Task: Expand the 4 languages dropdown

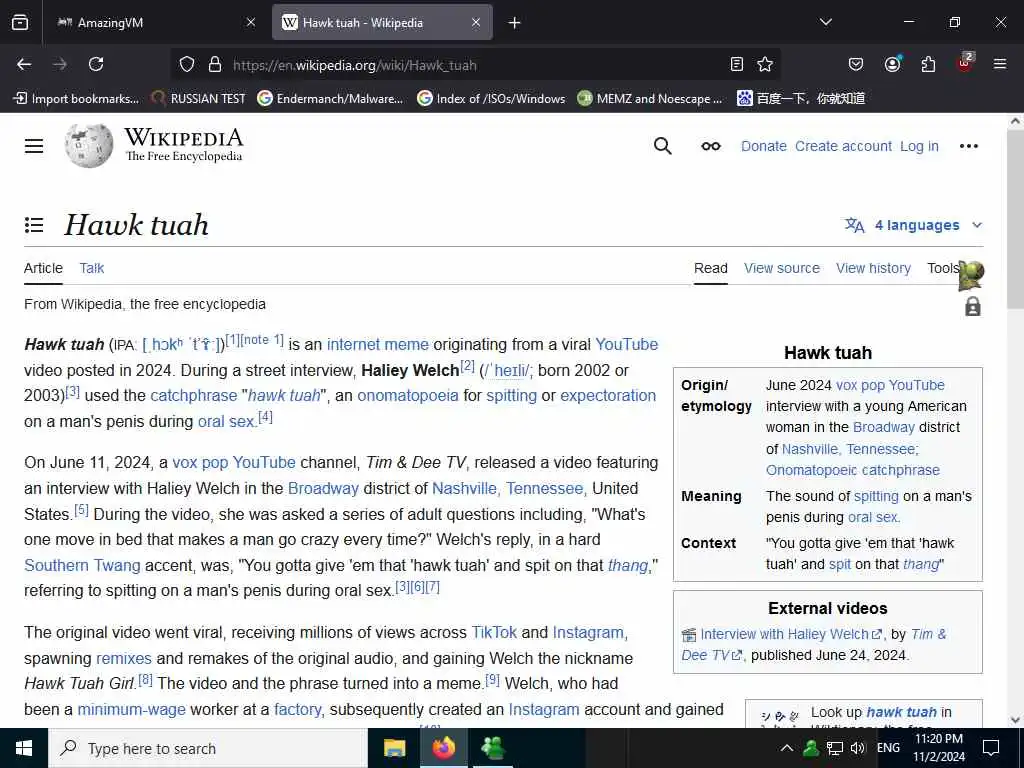Action: (914, 225)
